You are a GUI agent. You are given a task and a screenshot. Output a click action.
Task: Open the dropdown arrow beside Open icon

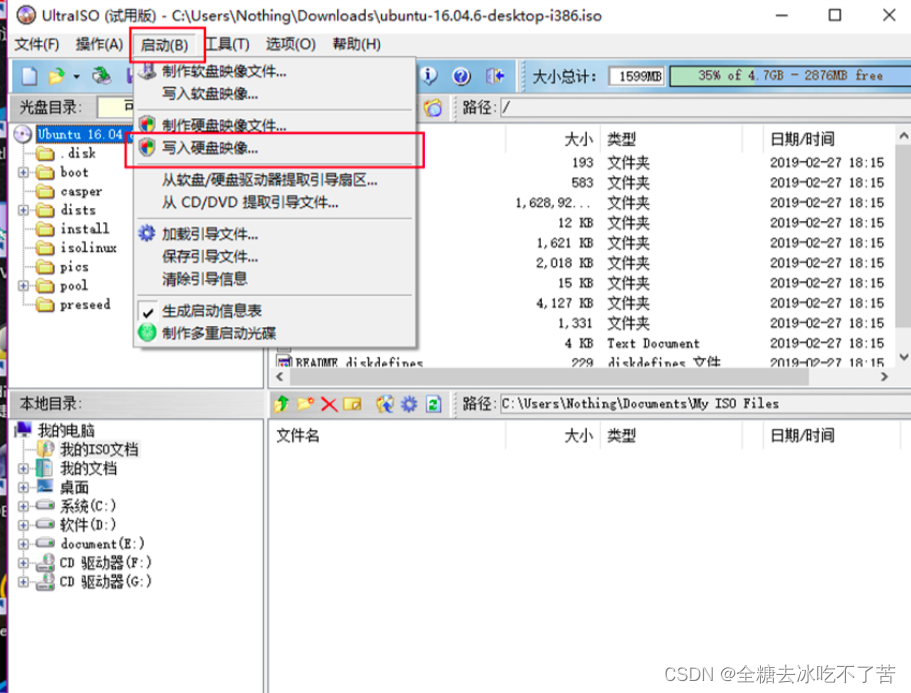pos(76,77)
